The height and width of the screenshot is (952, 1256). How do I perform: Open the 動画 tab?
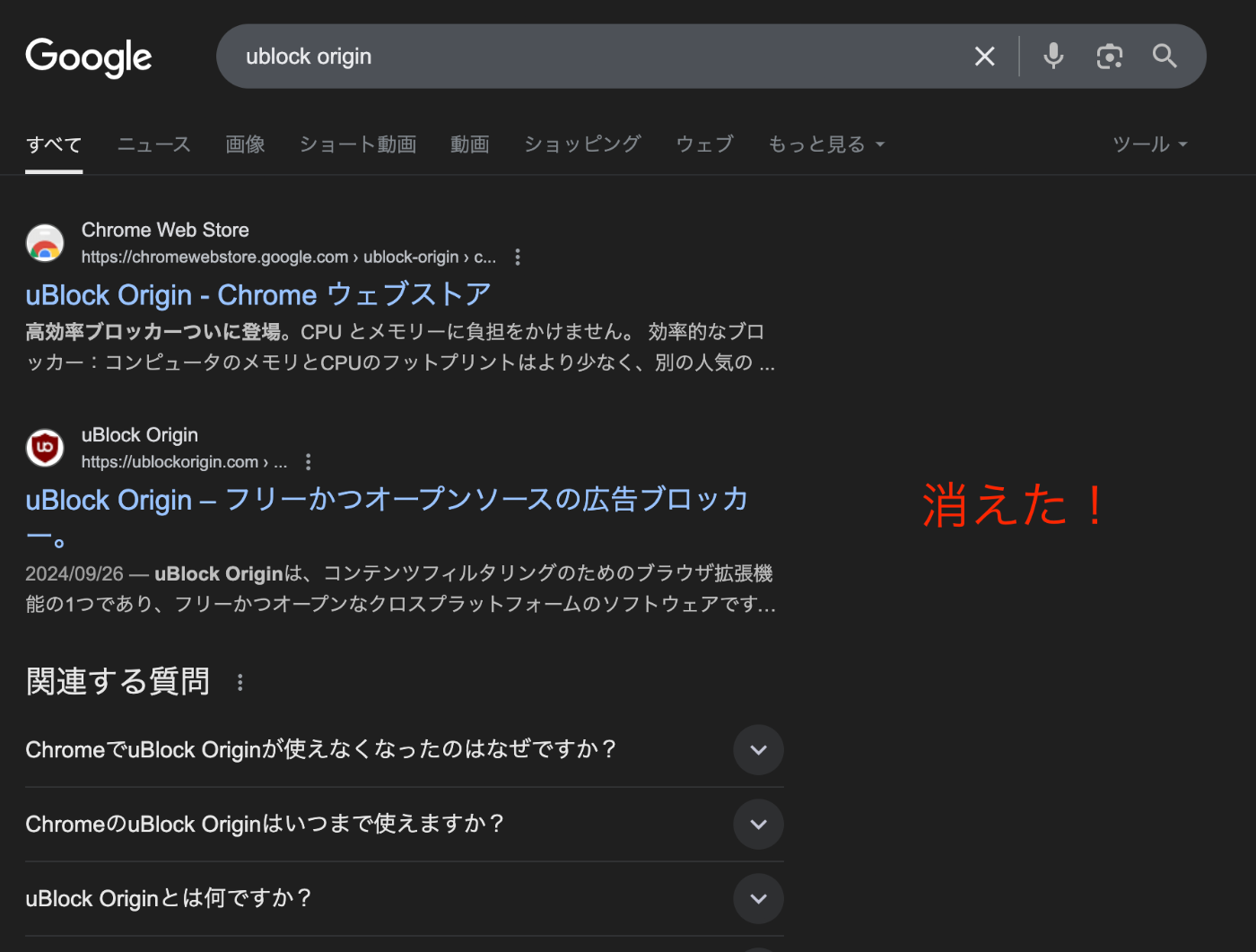coord(470,144)
